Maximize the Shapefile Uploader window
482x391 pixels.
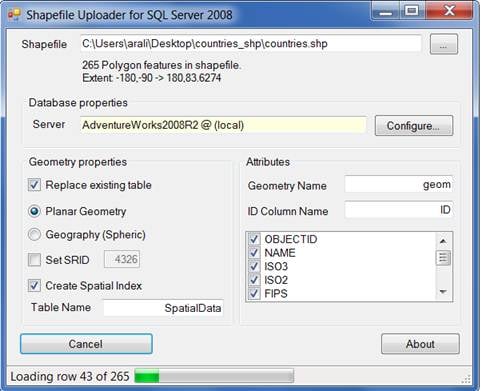[412, 11]
